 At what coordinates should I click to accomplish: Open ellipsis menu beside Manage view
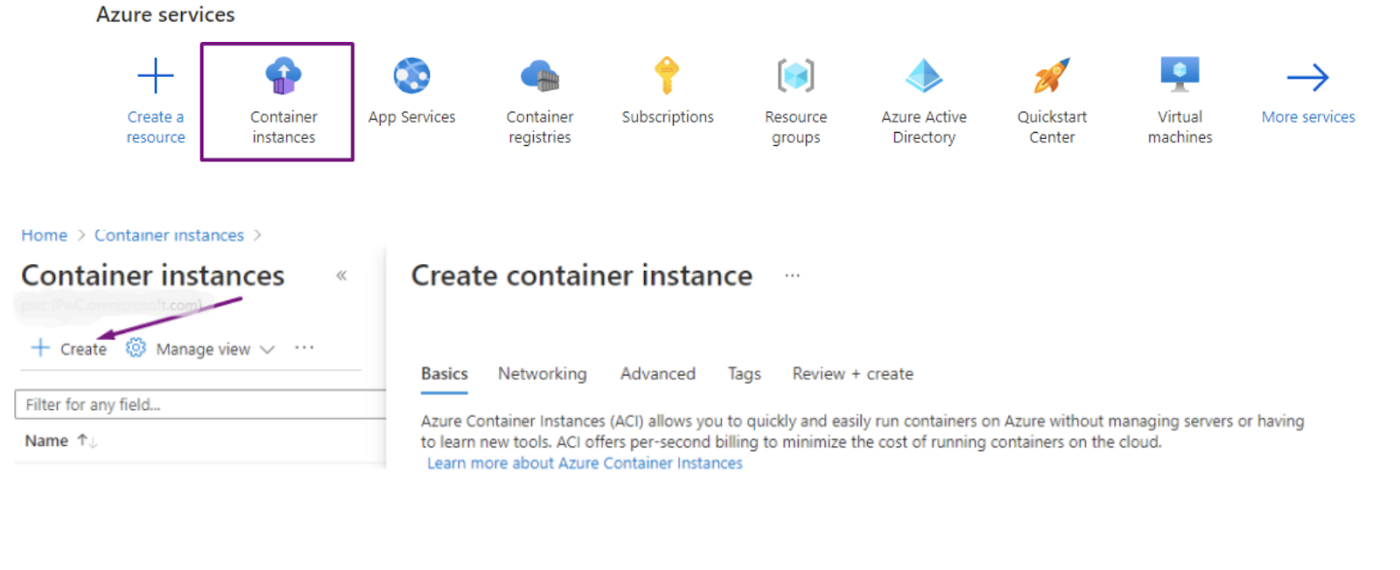coord(305,348)
